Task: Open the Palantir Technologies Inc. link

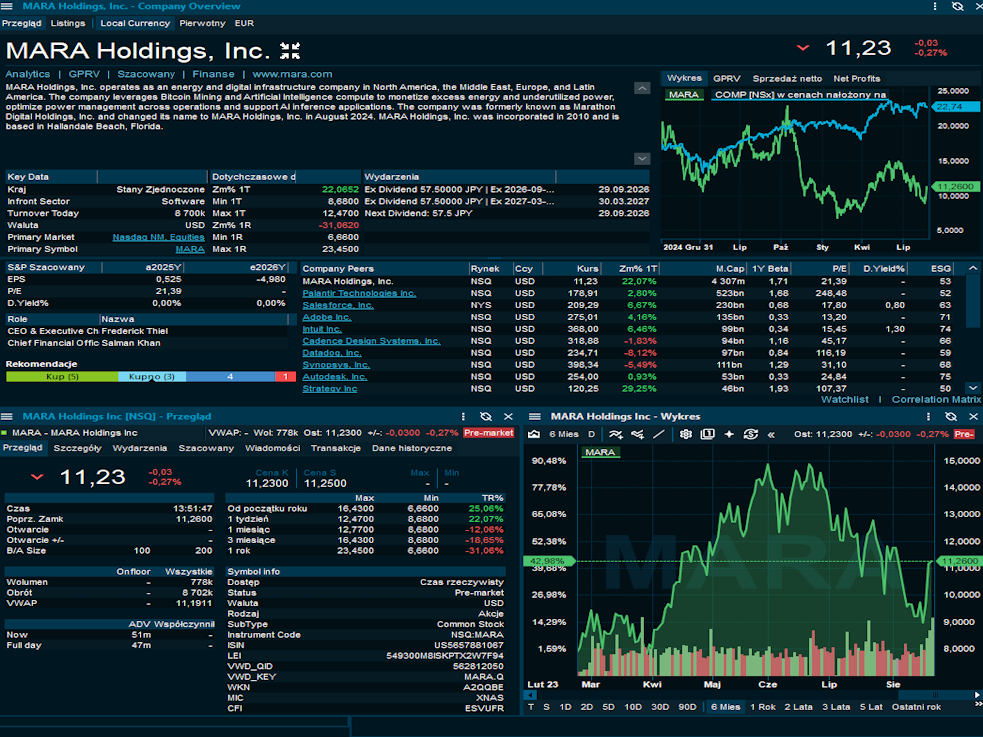Action: pyautogui.click(x=359, y=293)
